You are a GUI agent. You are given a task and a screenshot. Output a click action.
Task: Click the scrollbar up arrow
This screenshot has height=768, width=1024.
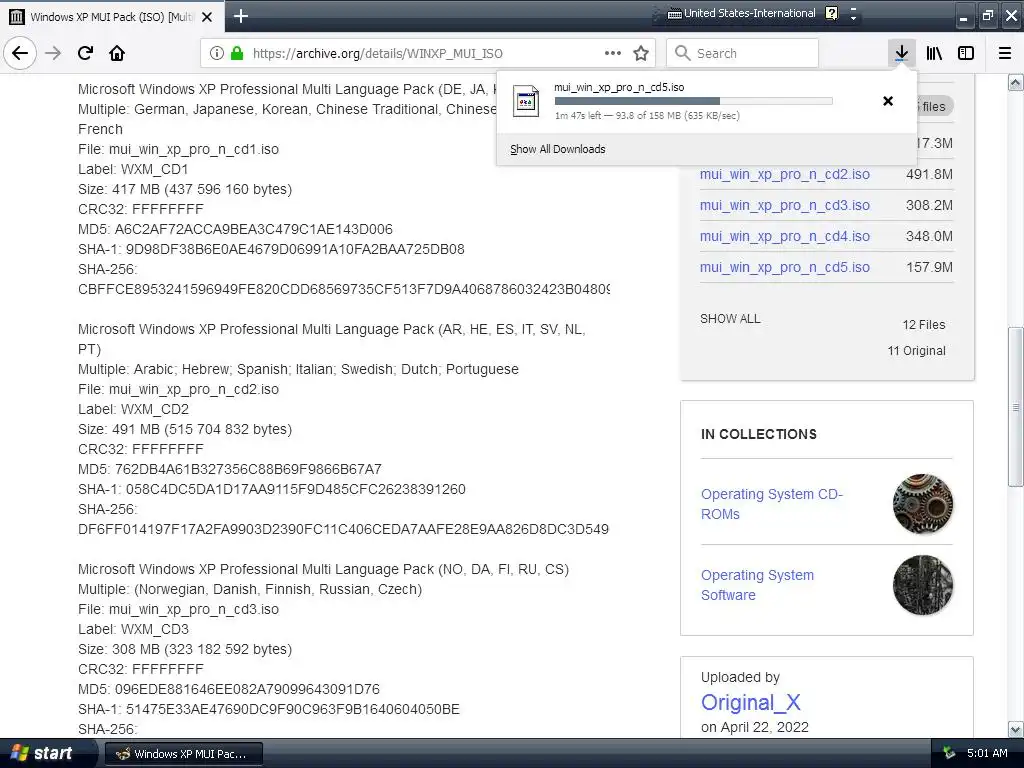click(x=1016, y=82)
